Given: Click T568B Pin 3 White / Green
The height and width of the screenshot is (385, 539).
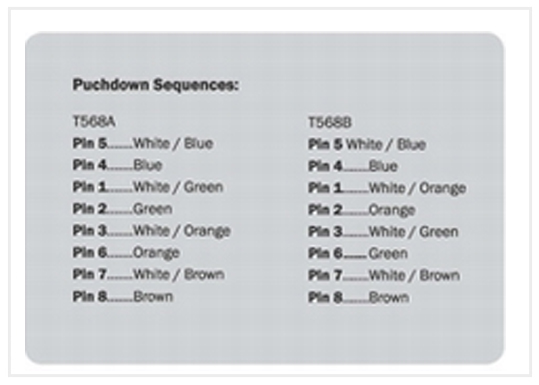Looking at the screenshot, I should pyautogui.click(x=383, y=232).
